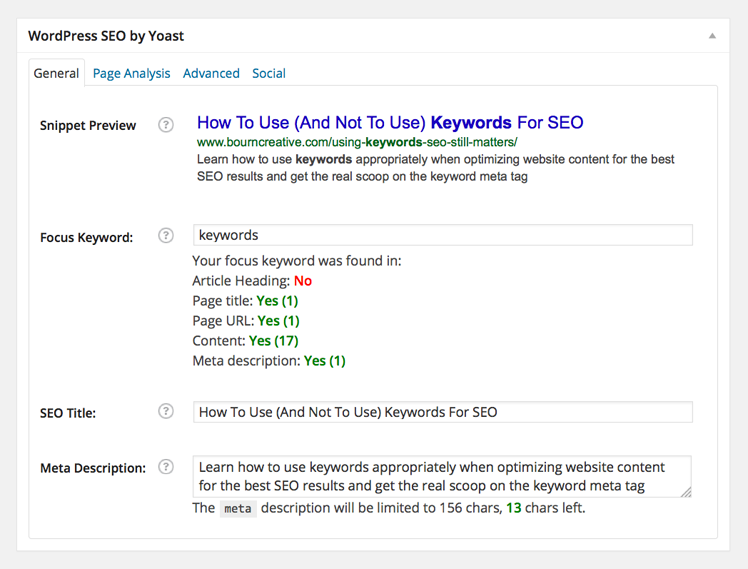Image resolution: width=748 pixels, height=569 pixels.
Task: Click the green snippet URL in preview
Action: 356,143
